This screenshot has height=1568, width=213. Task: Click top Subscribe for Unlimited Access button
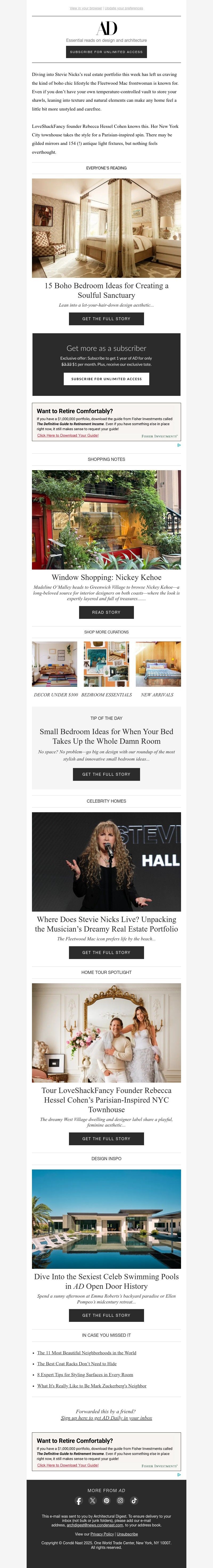(x=106, y=52)
